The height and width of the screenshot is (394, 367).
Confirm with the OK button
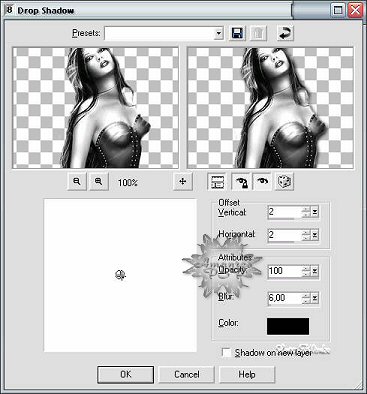(126, 374)
